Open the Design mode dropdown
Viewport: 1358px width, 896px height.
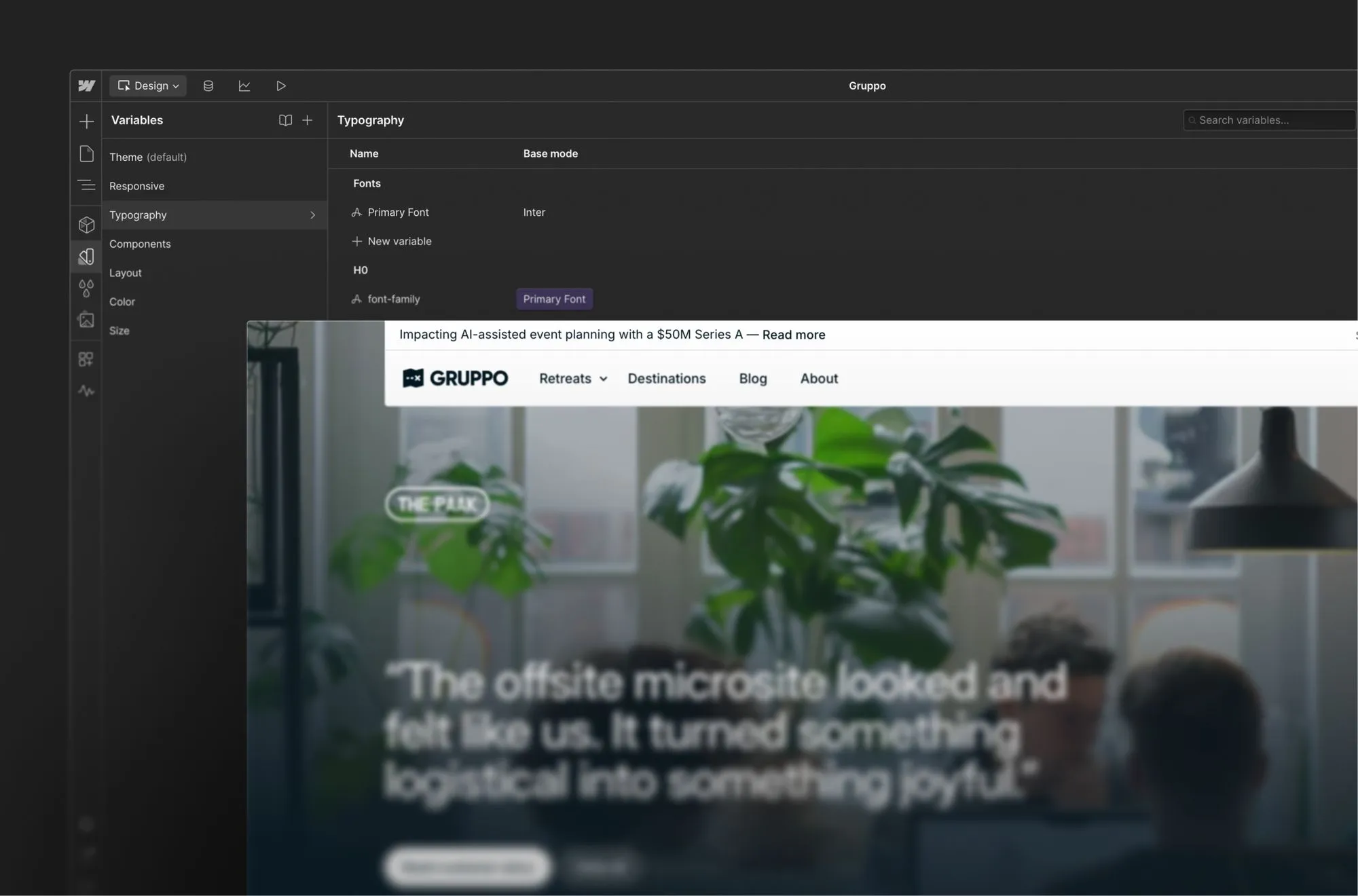[x=148, y=86]
